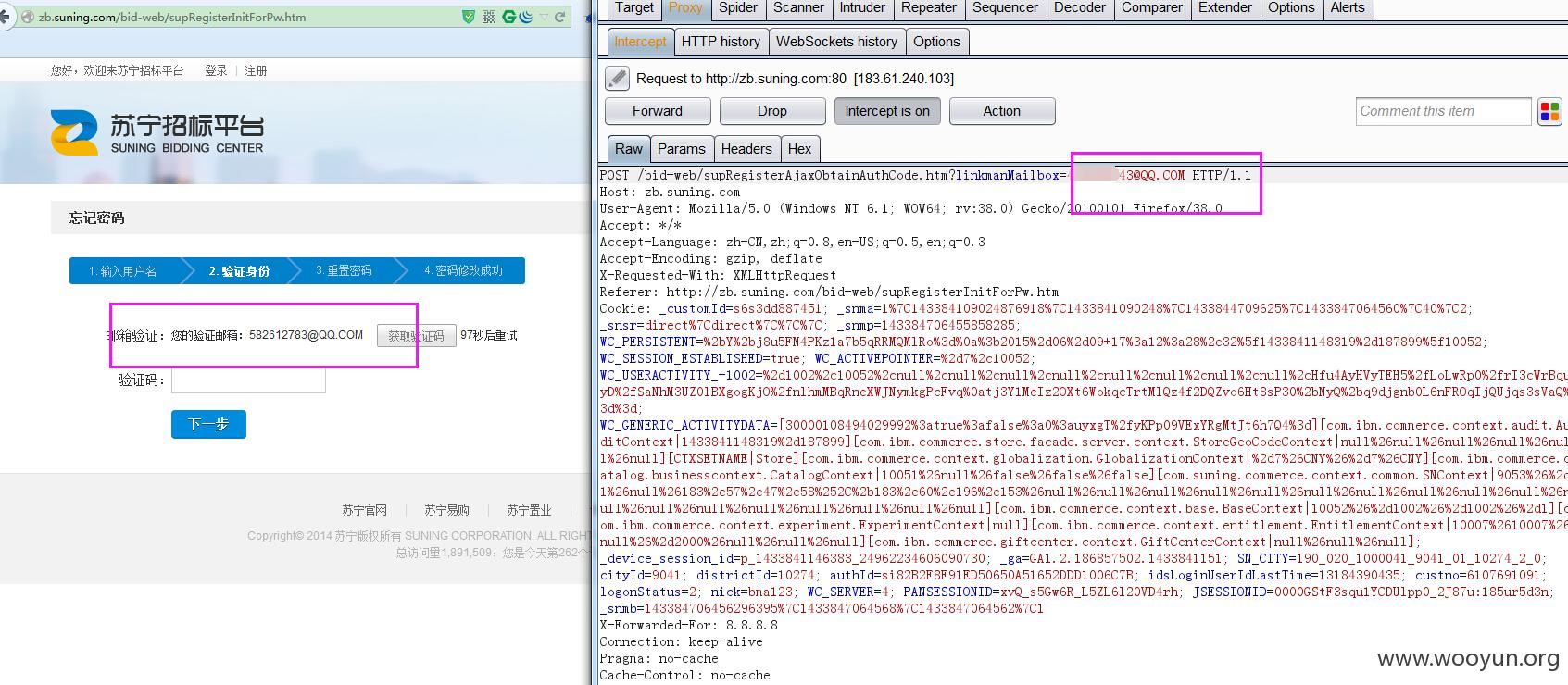Click step 2. 验证身份 in the progress bar
The height and width of the screenshot is (685, 1568).
[x=239, y=270]
